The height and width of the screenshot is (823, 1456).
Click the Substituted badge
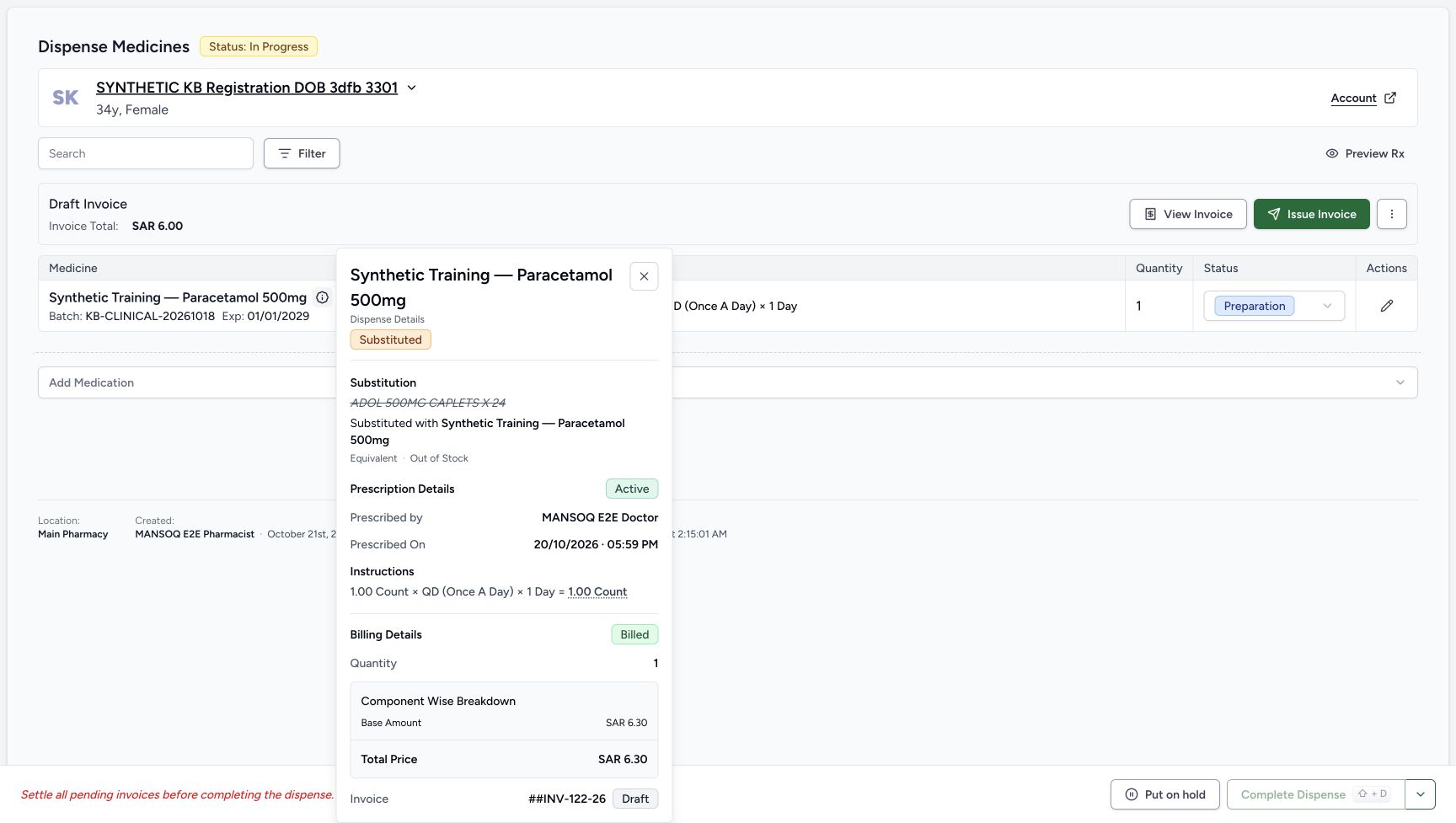pyautogui.click(x=390, y=339)
